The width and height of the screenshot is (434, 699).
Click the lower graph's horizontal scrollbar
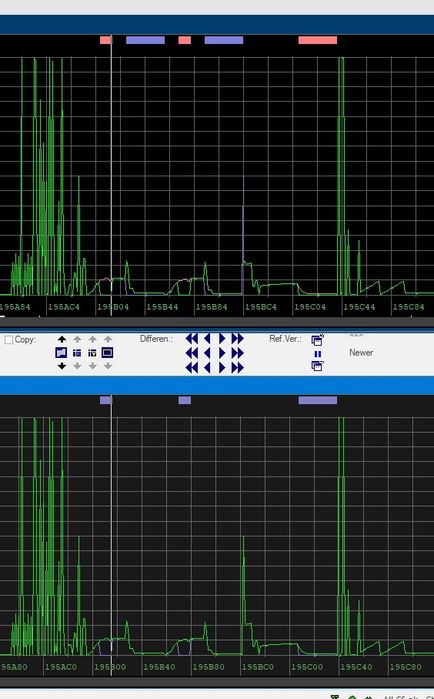click(217, 682)
